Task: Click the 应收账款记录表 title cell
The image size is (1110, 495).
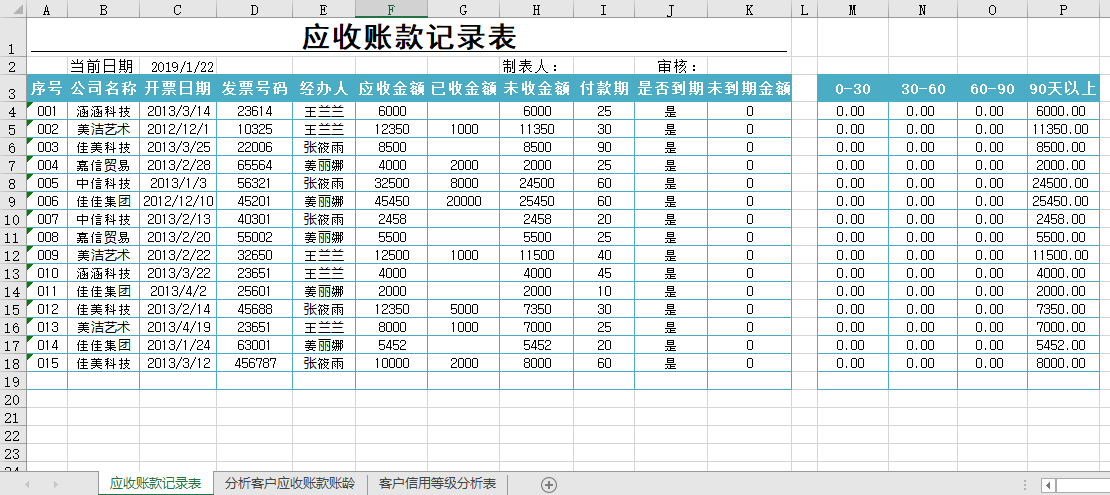Action: (408, 38)
